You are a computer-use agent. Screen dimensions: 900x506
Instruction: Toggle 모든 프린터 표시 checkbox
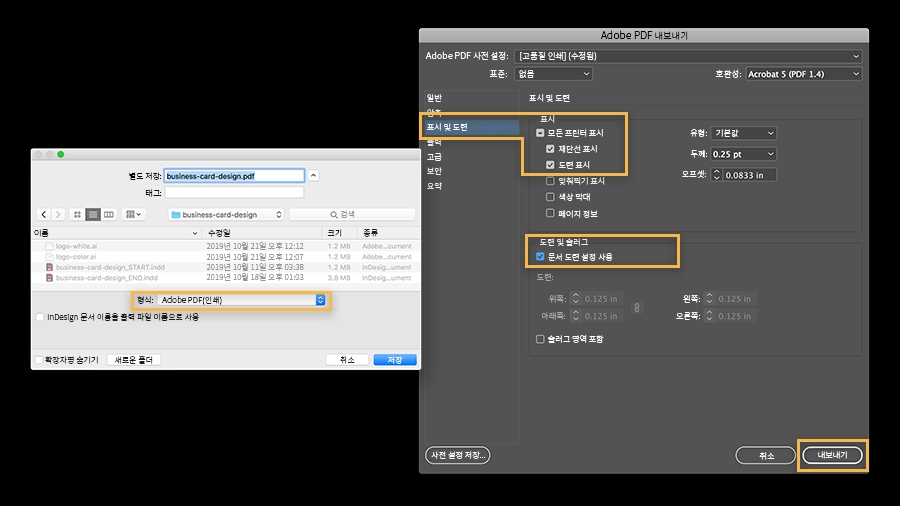[540, 133]
